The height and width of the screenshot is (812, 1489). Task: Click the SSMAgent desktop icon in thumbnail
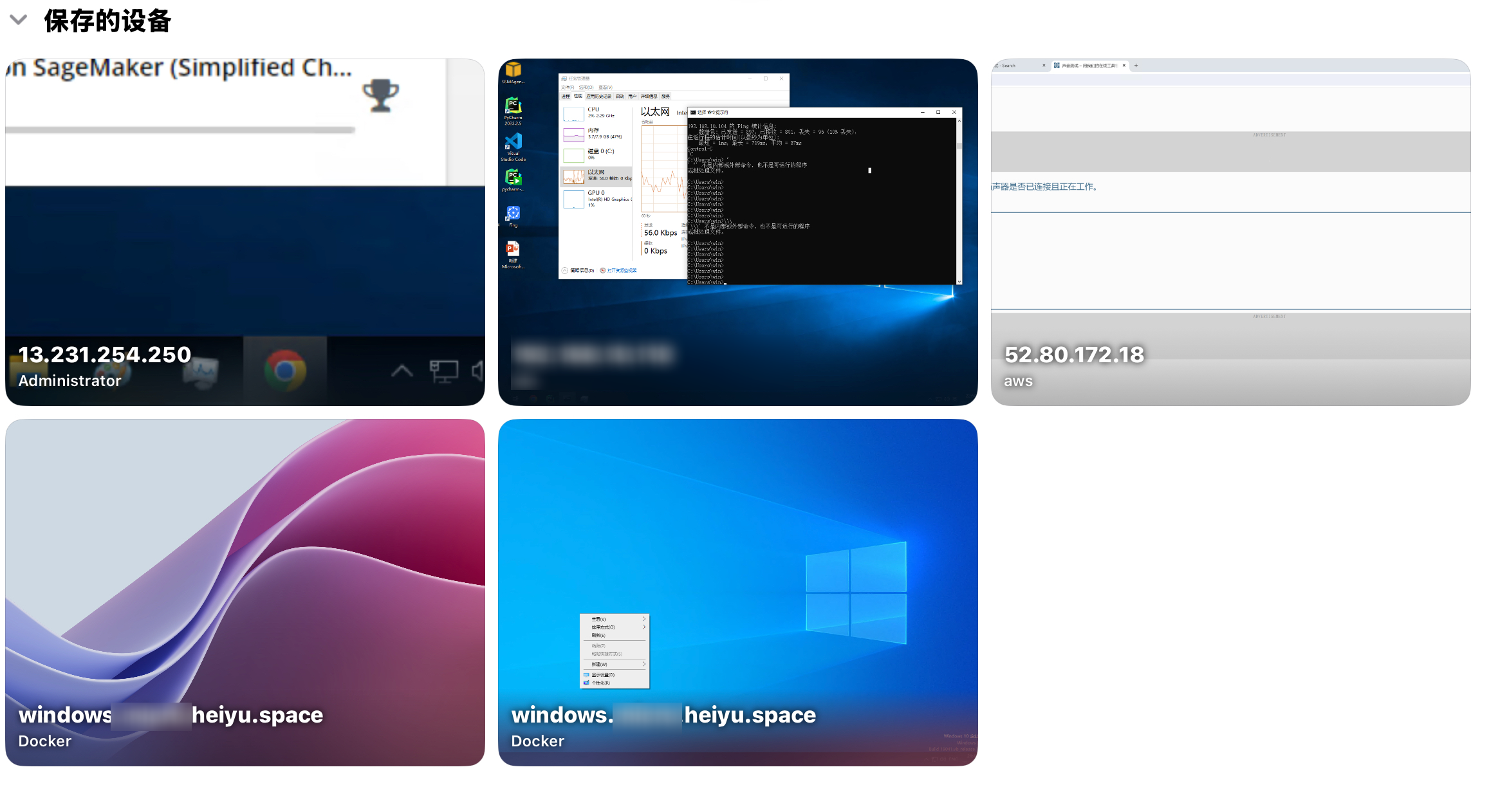coord(513,69)
